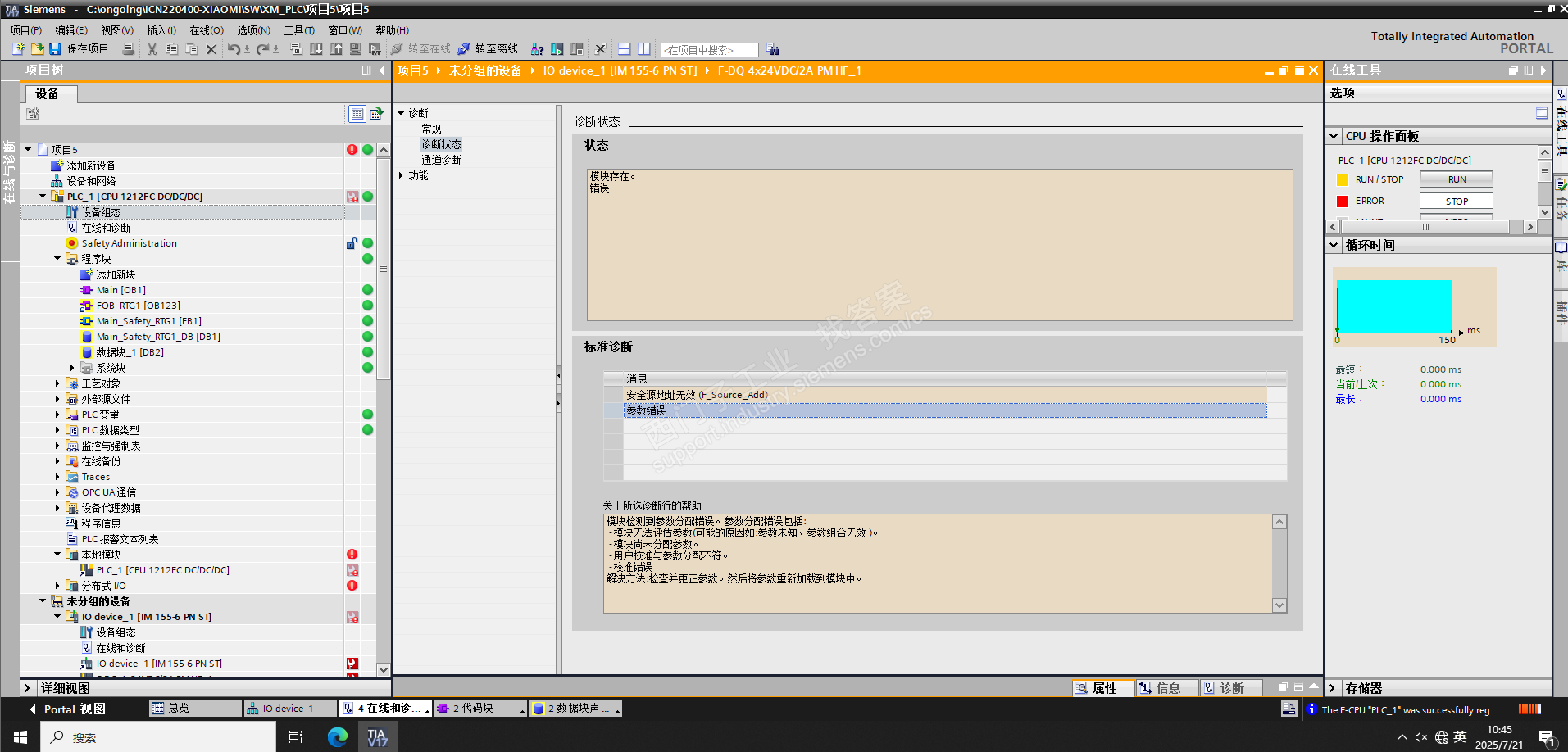Screen dimensions: 1568x752
Task: Save the project using the 保存项目 button
Action: [x=79, y=49]
